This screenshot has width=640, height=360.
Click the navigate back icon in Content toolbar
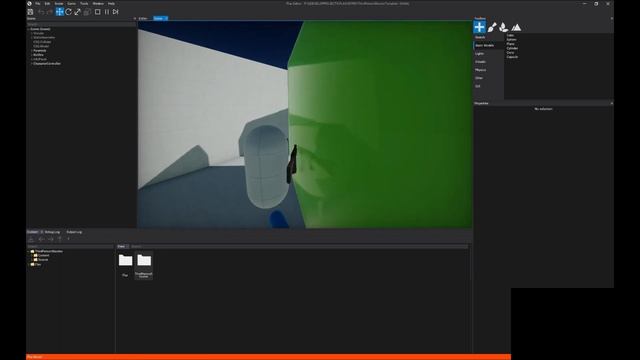tap(41, 239)
